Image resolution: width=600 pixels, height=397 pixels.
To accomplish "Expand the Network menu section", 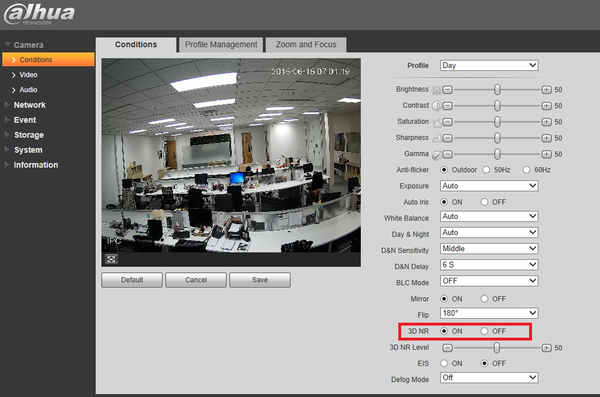I will point(29,105).
